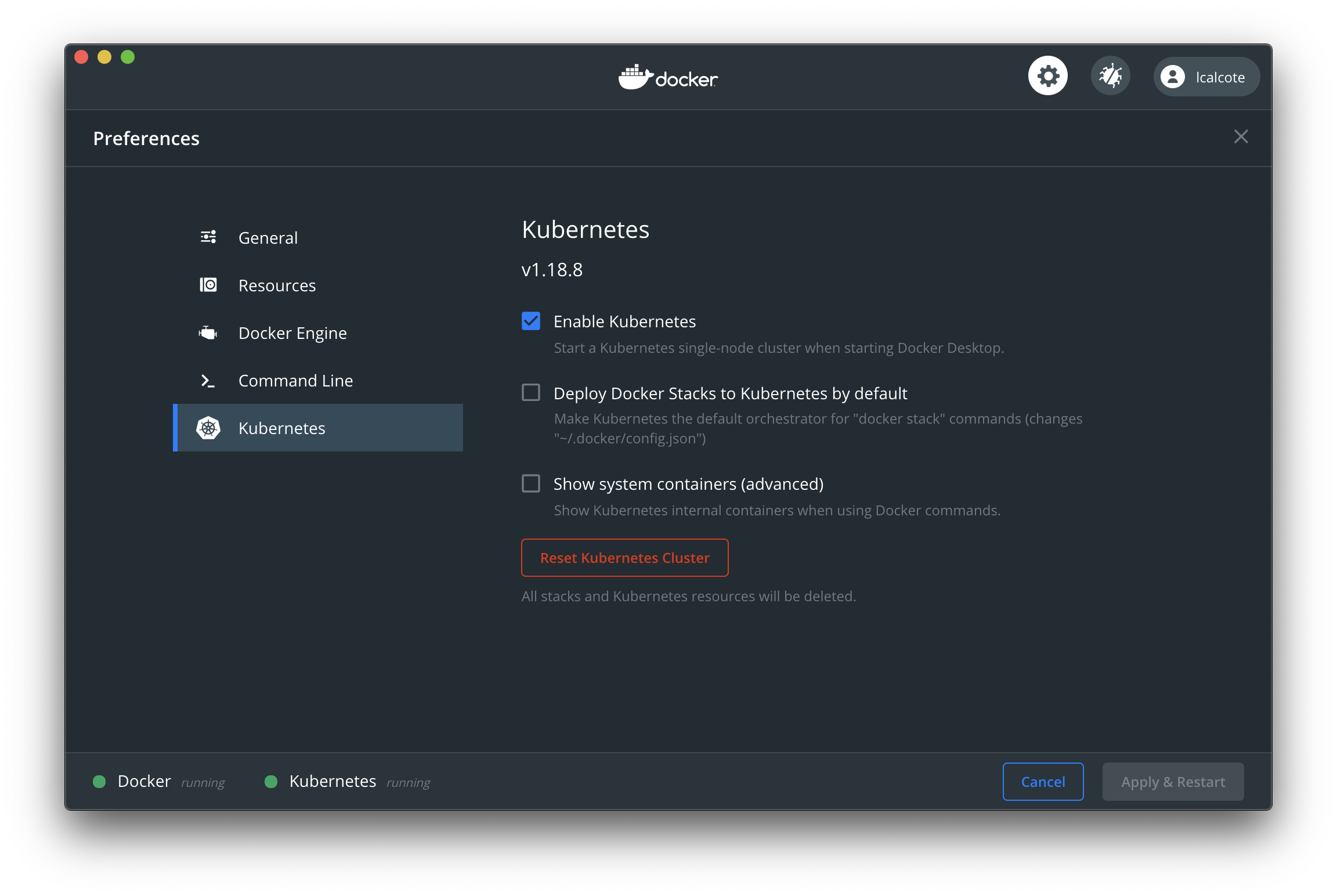Open settings via the gear icon
The image size is (1337, 896).
point(1047,76)
